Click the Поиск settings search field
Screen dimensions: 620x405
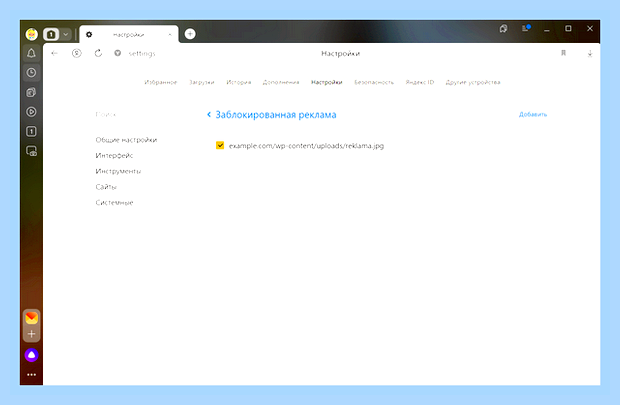coord(106,114)
